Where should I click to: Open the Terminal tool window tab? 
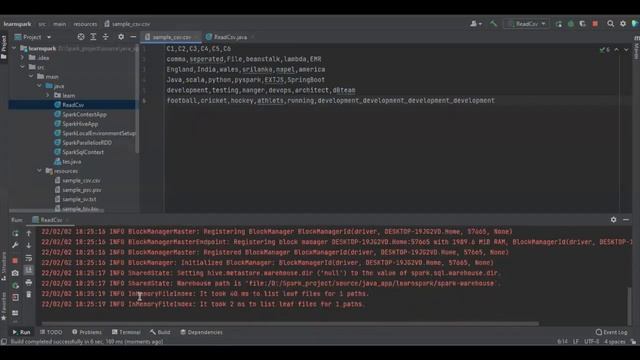pyautogui.click(x=126, y=332)
